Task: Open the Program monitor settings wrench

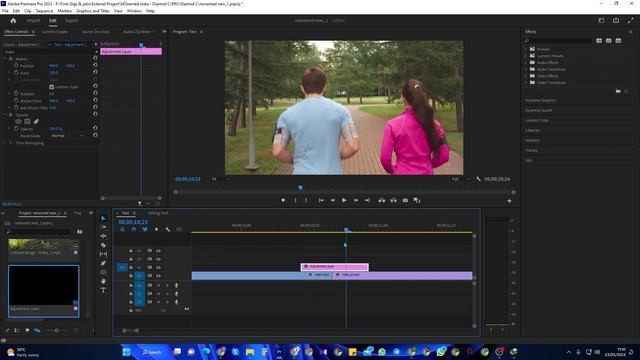Action: coord(478,179)
